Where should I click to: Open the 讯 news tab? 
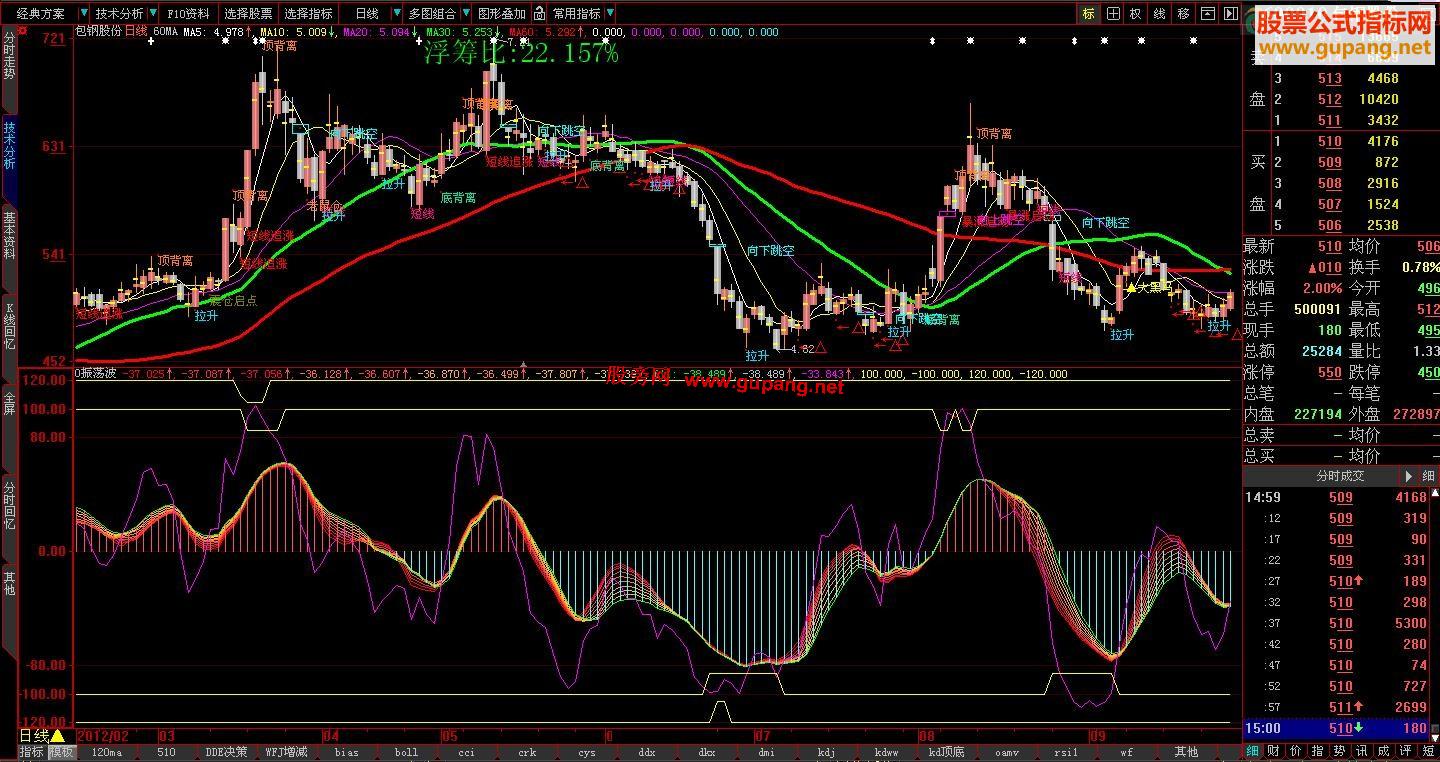click(x=1362, y=751)
